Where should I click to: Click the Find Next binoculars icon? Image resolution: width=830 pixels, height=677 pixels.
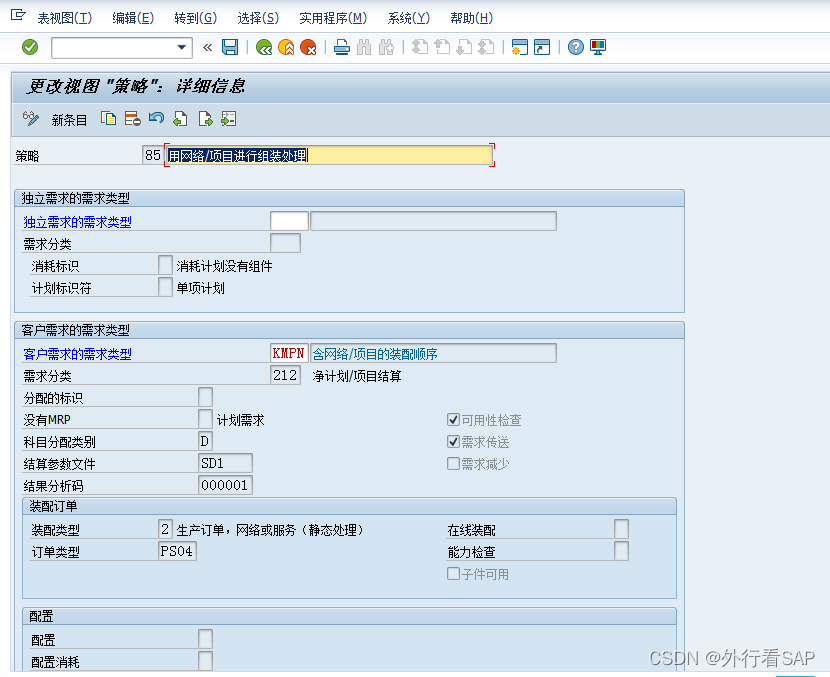(x=386, y=48)
